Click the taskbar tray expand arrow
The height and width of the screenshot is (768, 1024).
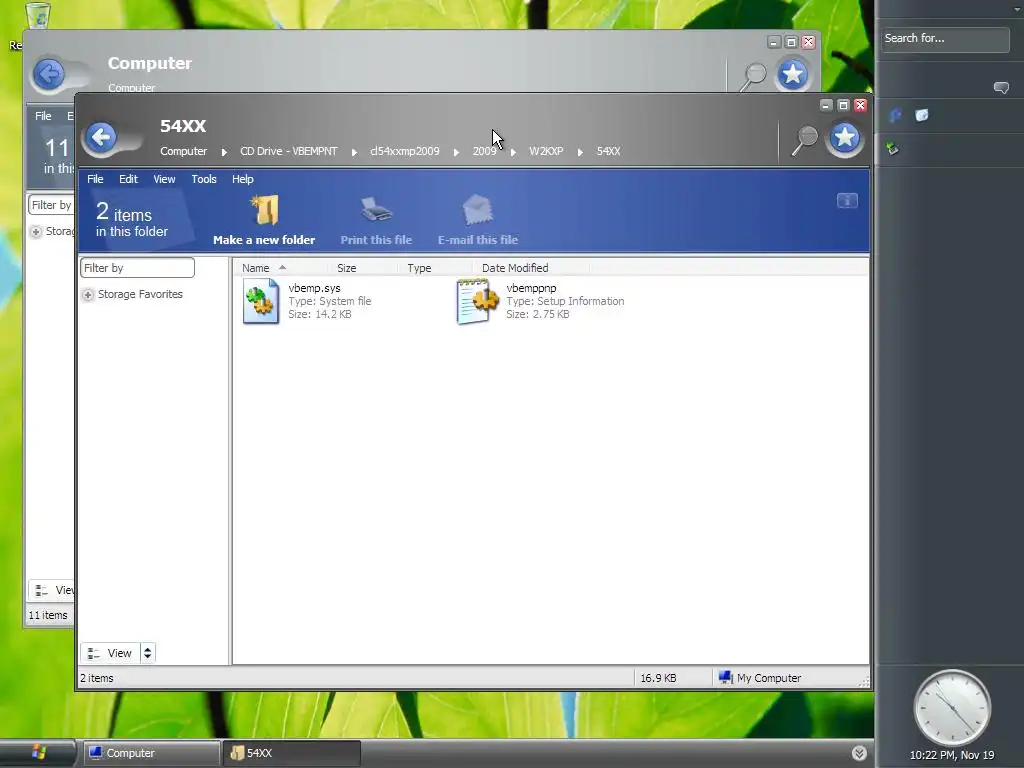859,753
